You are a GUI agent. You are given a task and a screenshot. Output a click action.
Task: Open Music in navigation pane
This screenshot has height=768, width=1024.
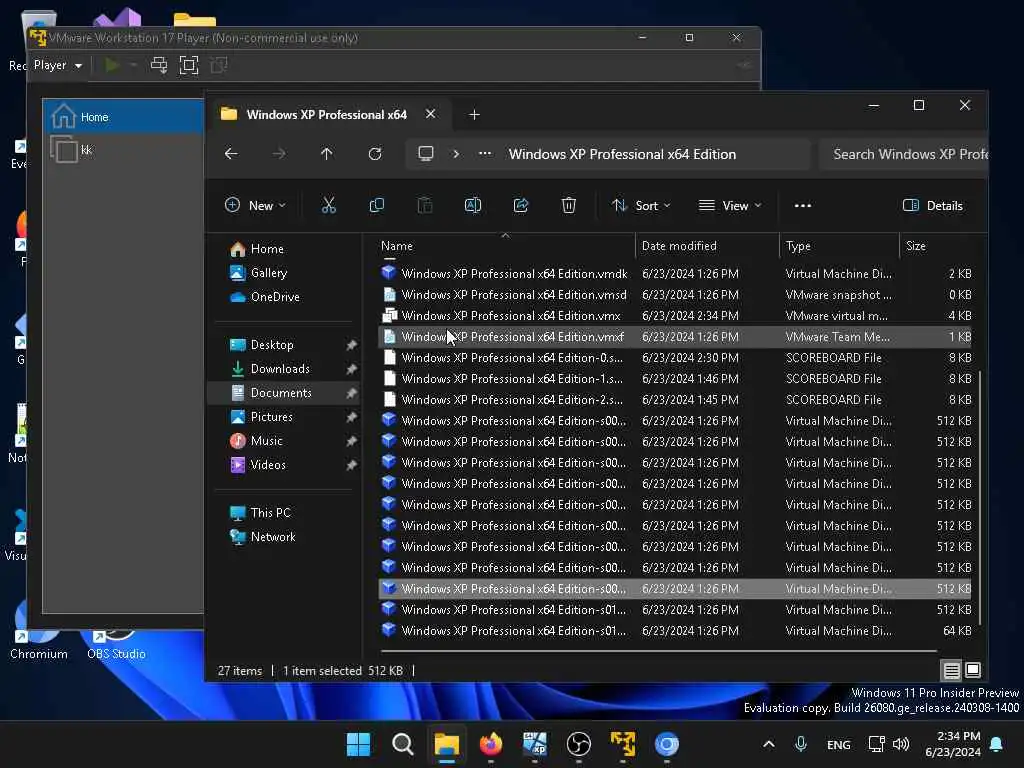pyautogui.click(x=266, y=441)
